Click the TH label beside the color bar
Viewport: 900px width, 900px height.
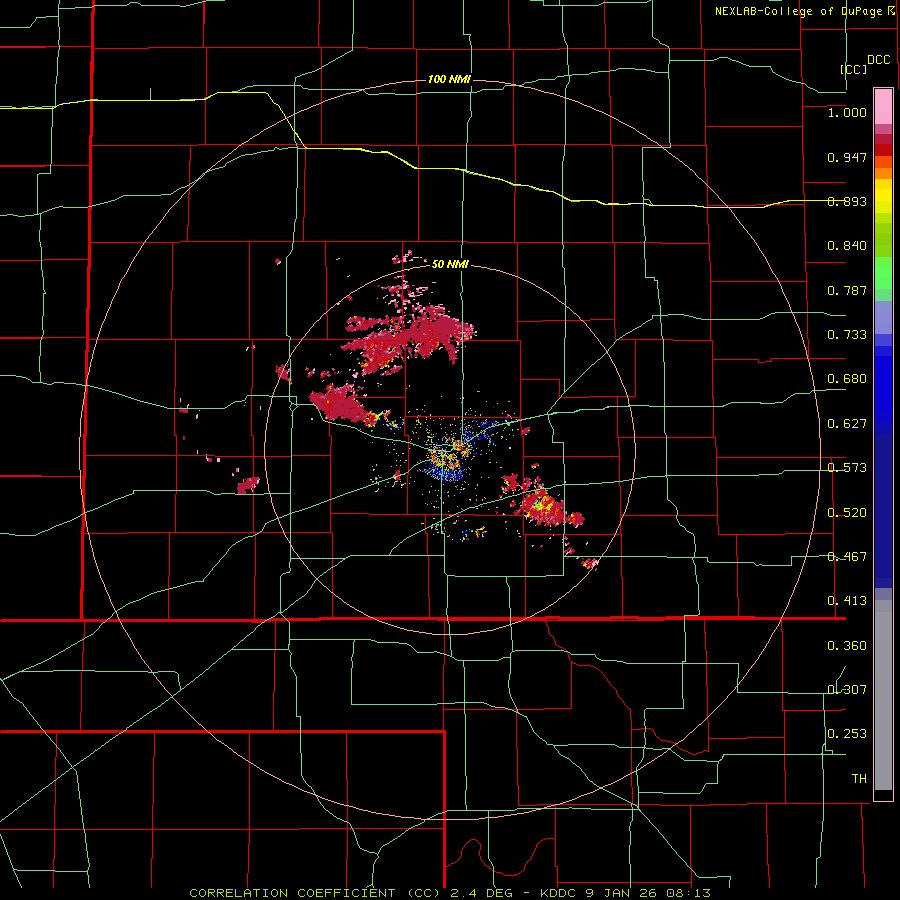point(859,779)
